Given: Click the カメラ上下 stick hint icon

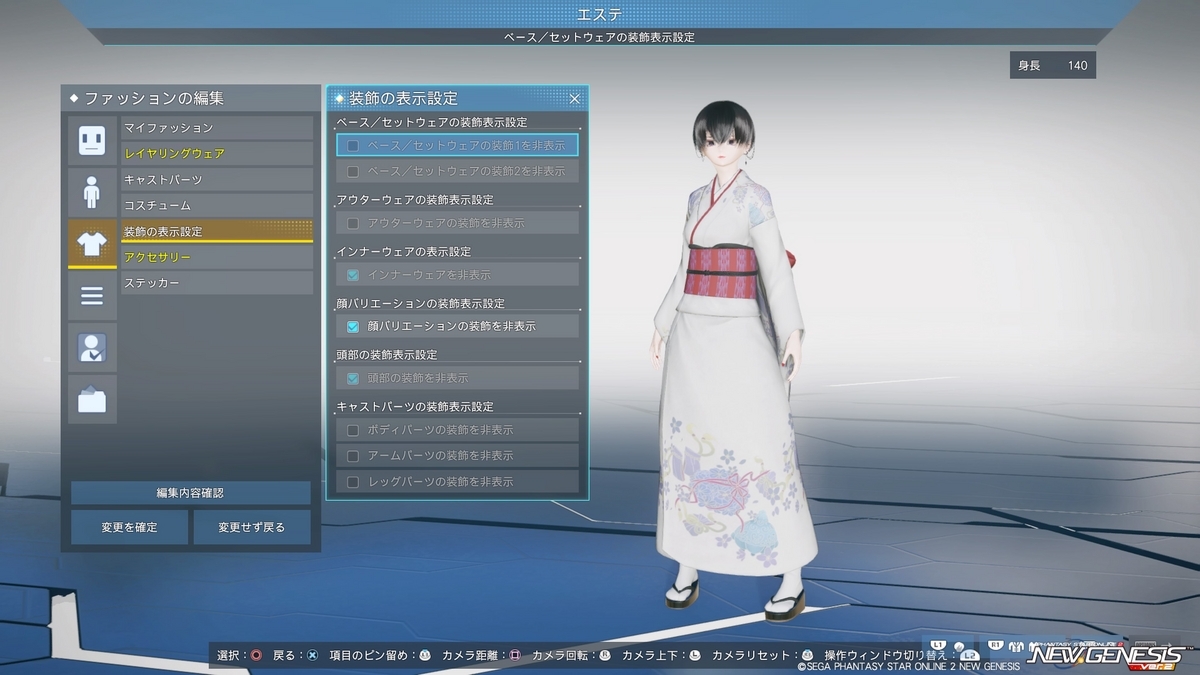Looking at the screenshot, I should pyautogui.click(x=695, y=656).
